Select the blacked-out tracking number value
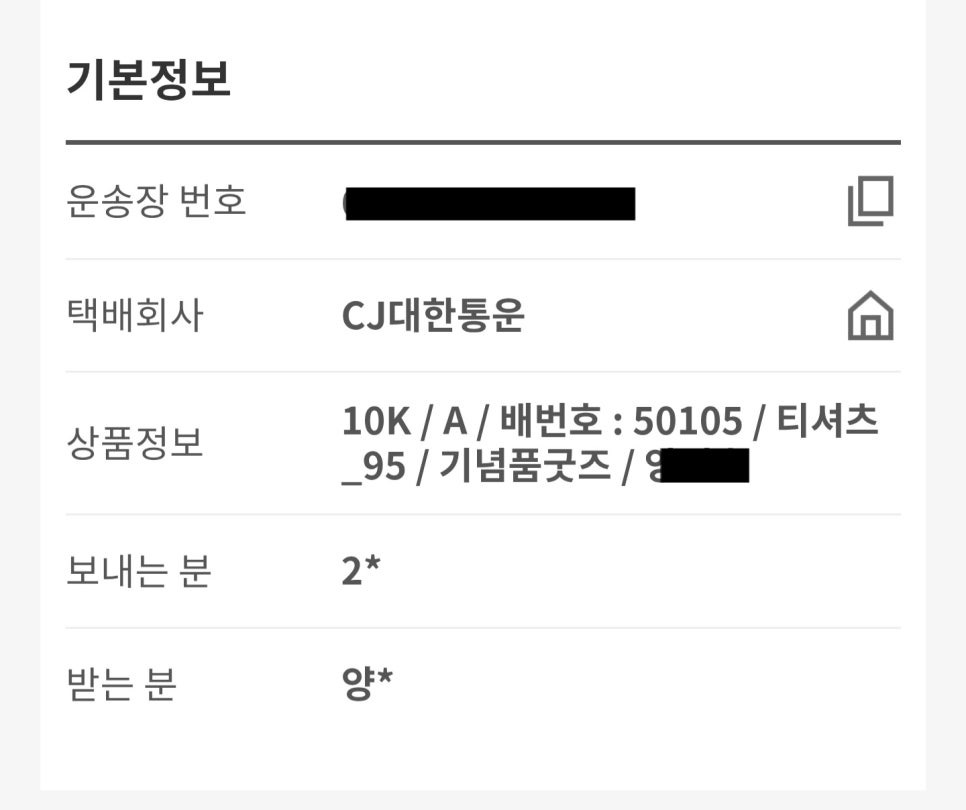 (x=490, y=204)
